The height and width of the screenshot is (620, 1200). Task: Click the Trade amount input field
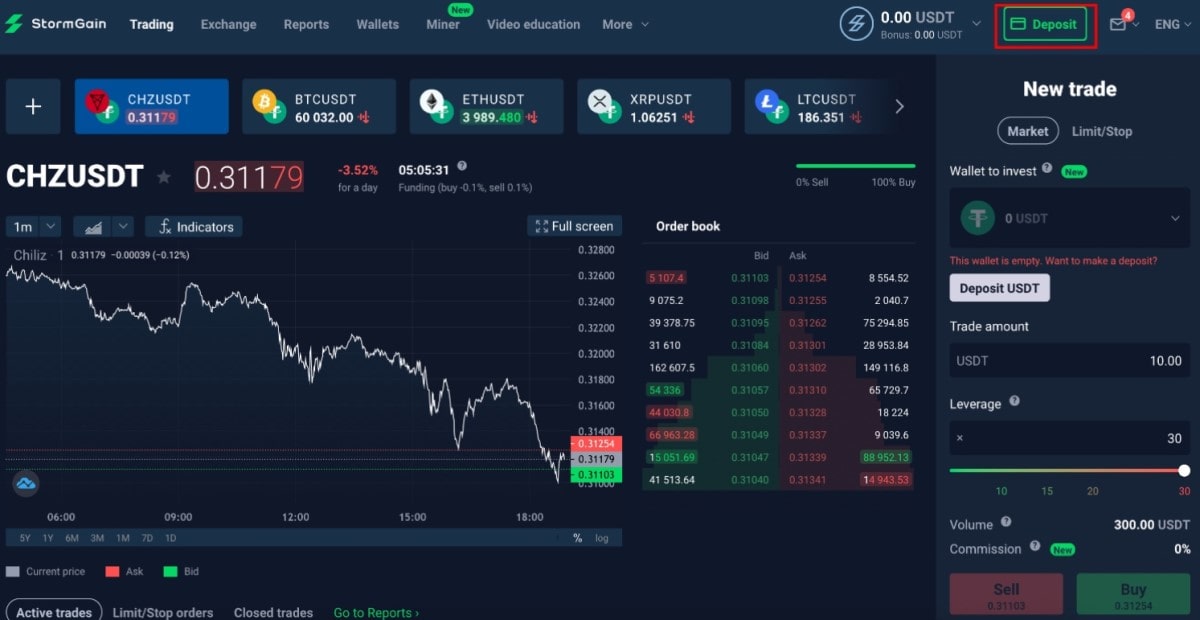[x=1069, y=360]
